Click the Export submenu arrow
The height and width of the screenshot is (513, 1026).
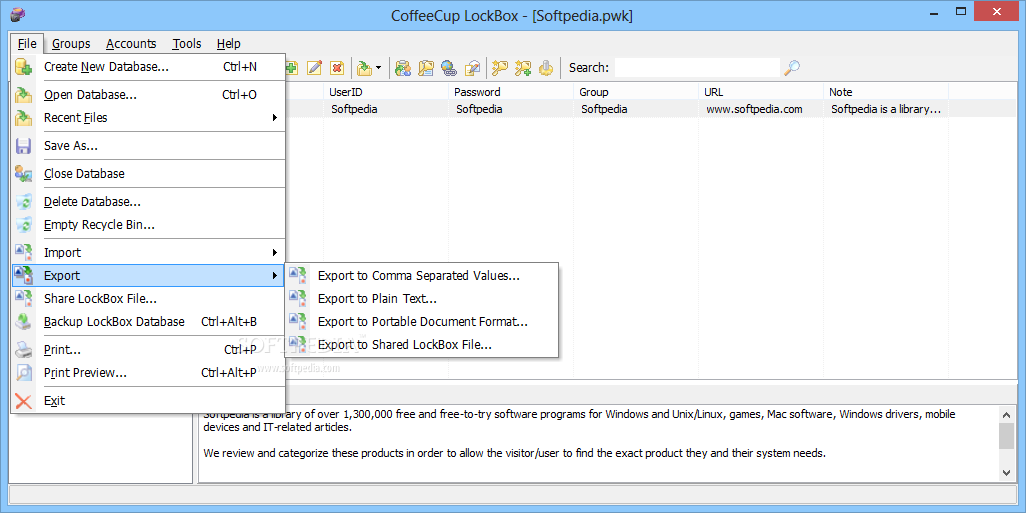pos(275,276)
